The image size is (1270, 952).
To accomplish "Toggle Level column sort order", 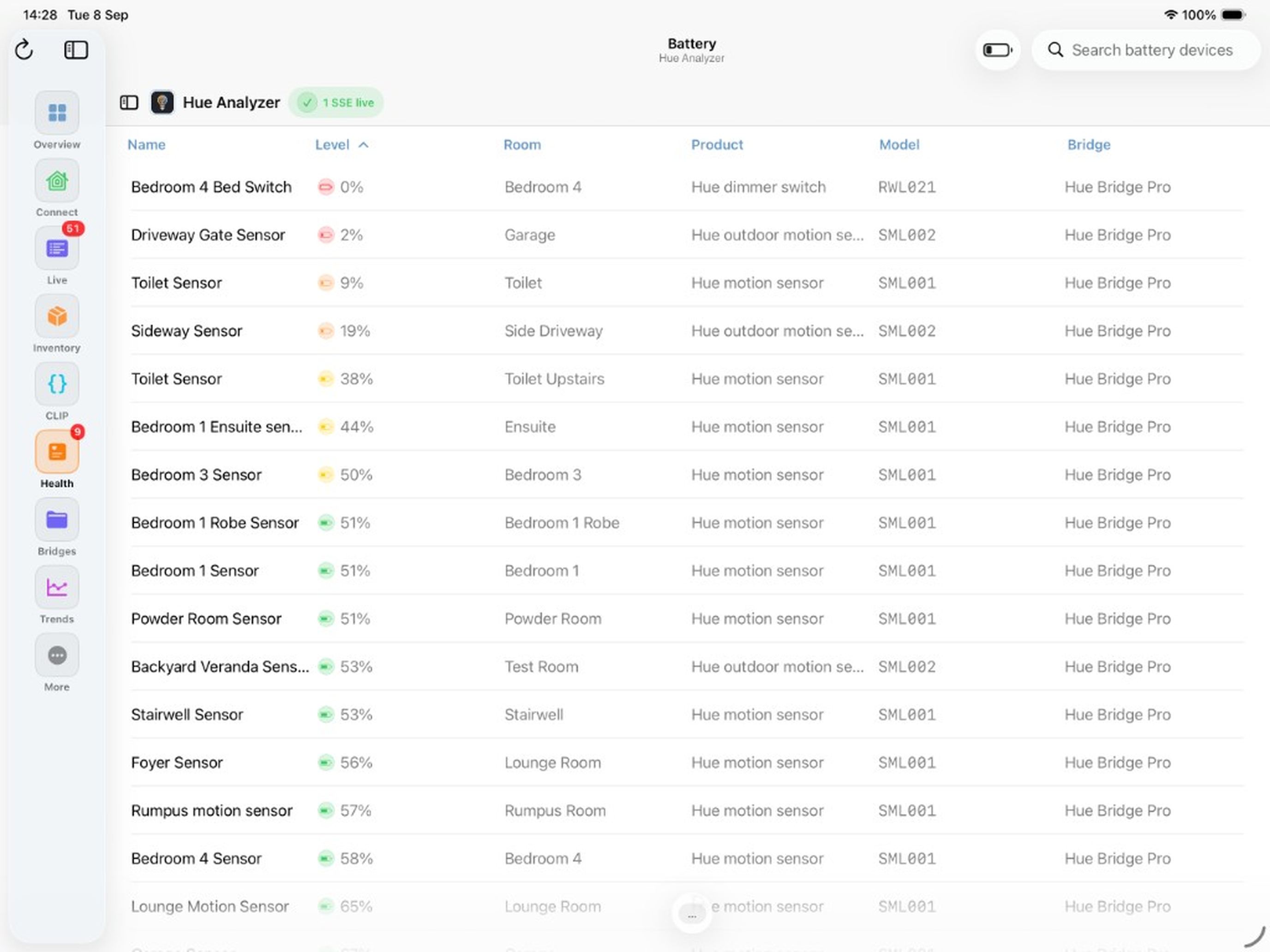I will click(341, 145).
